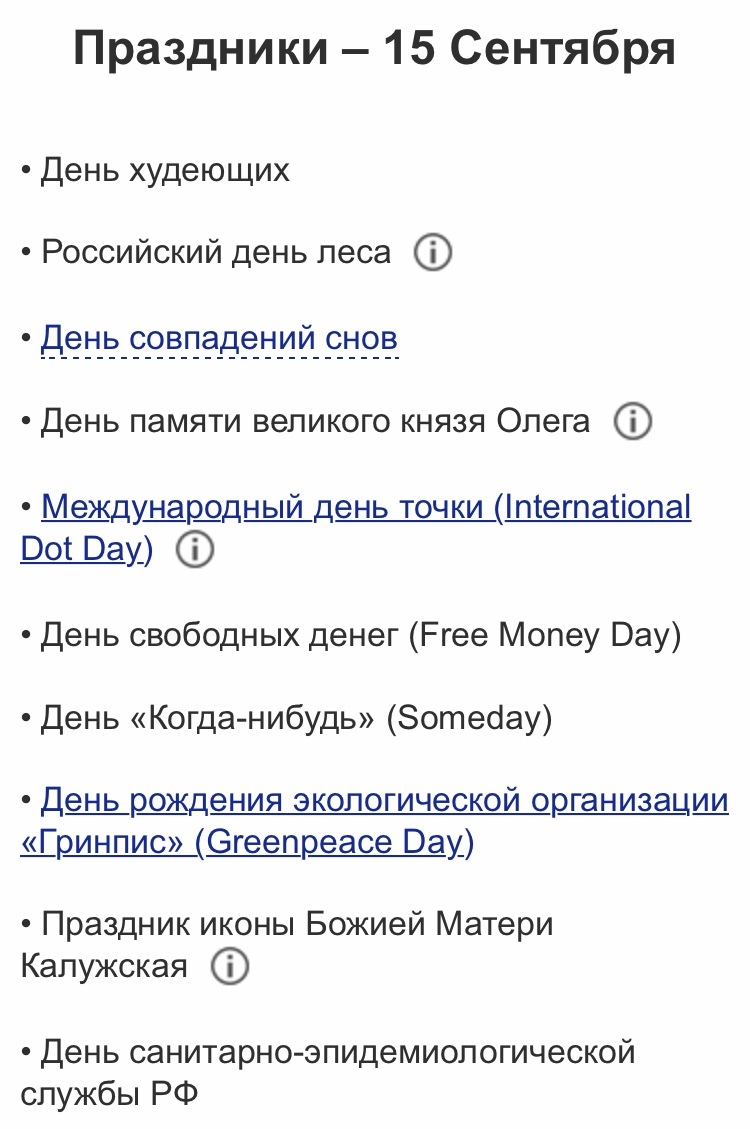
Task: Click the службы РФ text
Action: 109,1094
